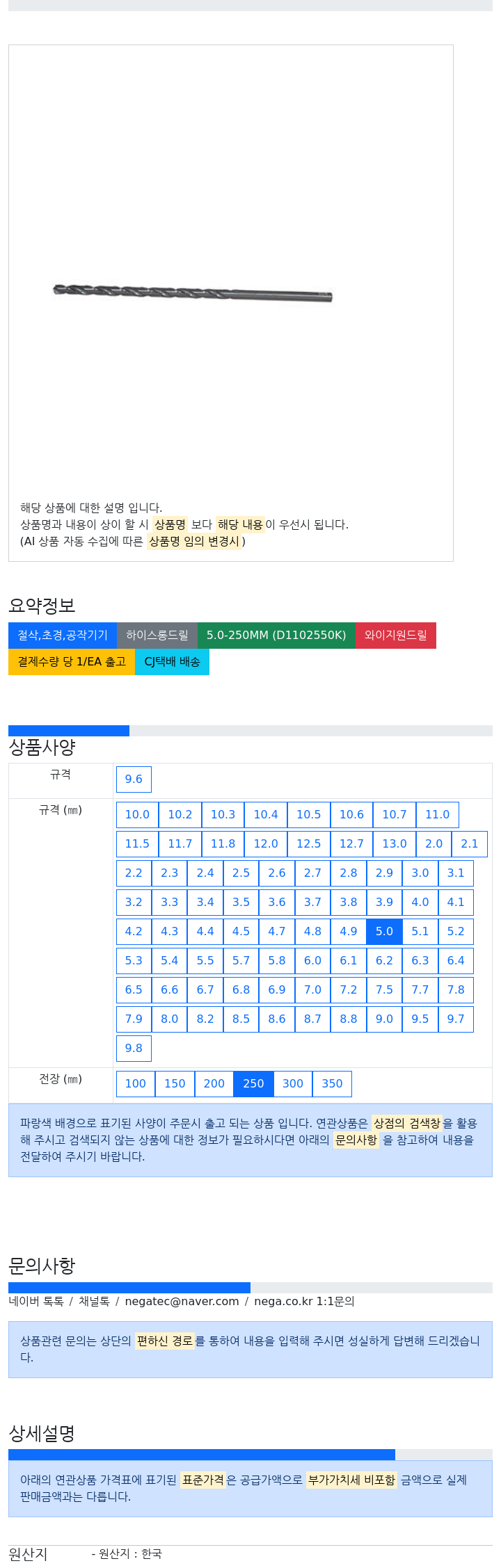Click the 절삭,초경,공작기기 category tag
This screenshot has height=1568, width=501.
click(x=63, y=636)
